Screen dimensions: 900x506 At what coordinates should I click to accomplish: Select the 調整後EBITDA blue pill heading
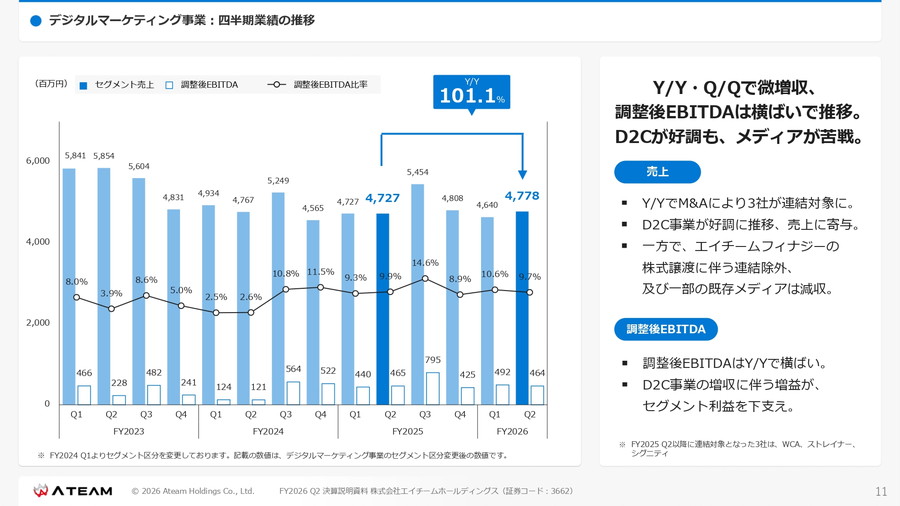(x=666, y=329)
